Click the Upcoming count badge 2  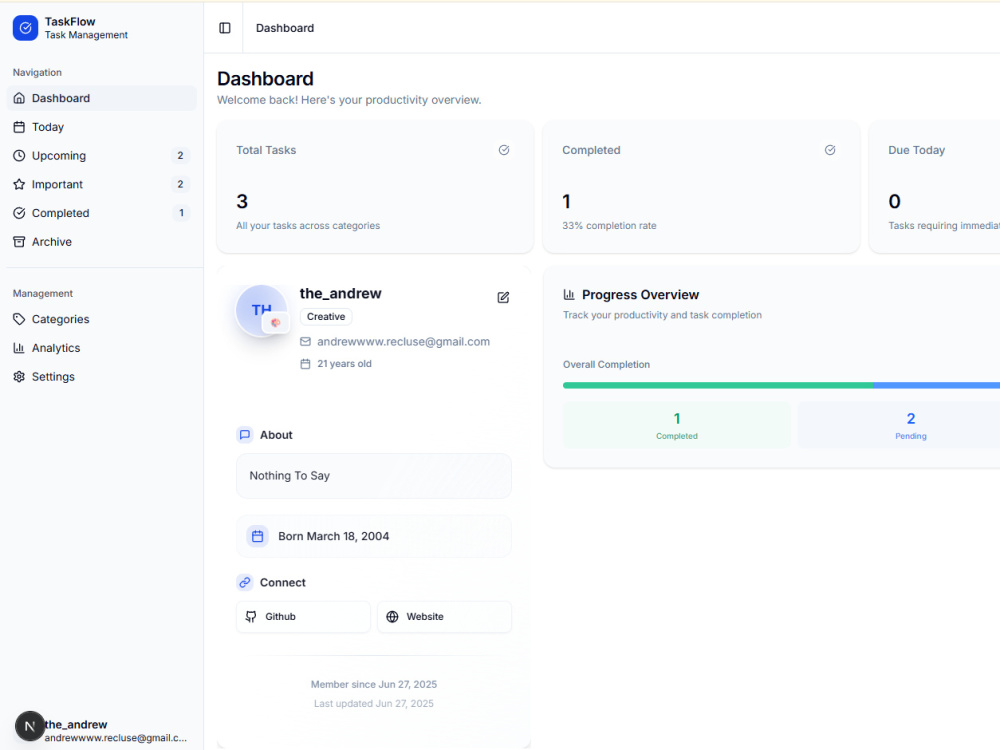tap(180, 156)
